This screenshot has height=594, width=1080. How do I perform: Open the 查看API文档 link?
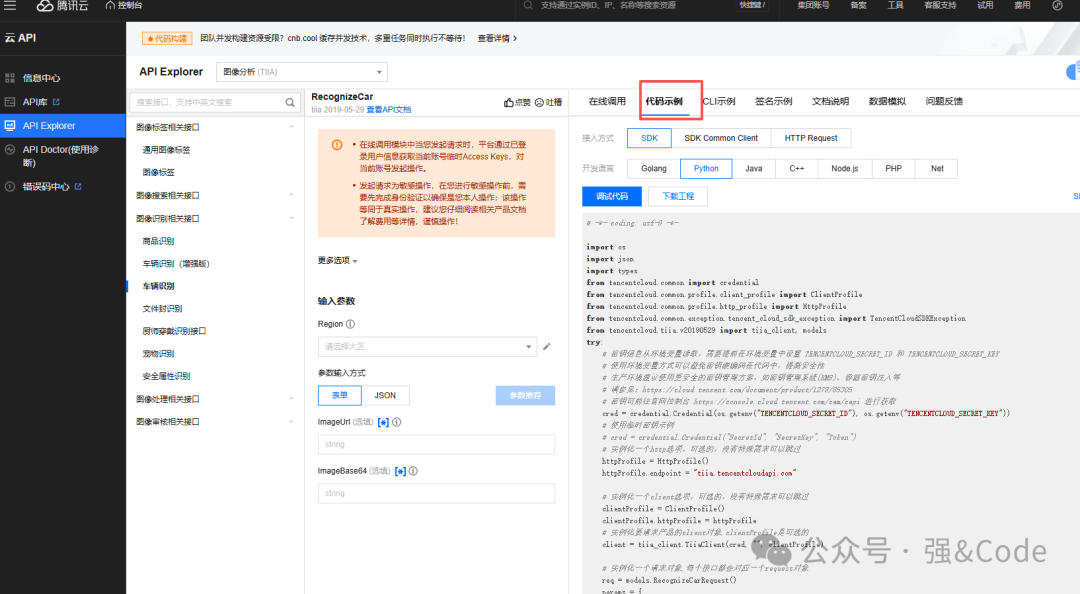pos(388,110)
